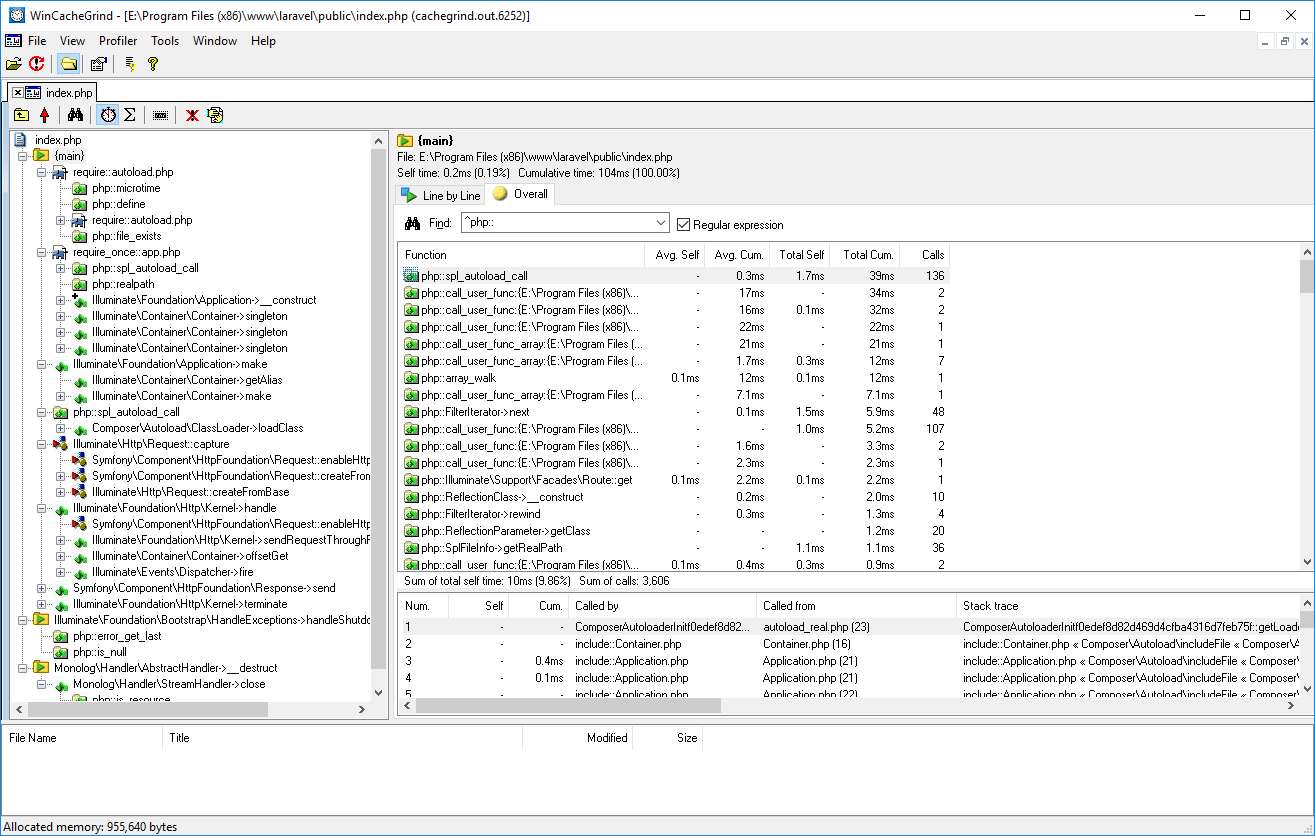Click the index.php document icon in tree
This screenshot has width=1315, height=836.
pos(20,140)
